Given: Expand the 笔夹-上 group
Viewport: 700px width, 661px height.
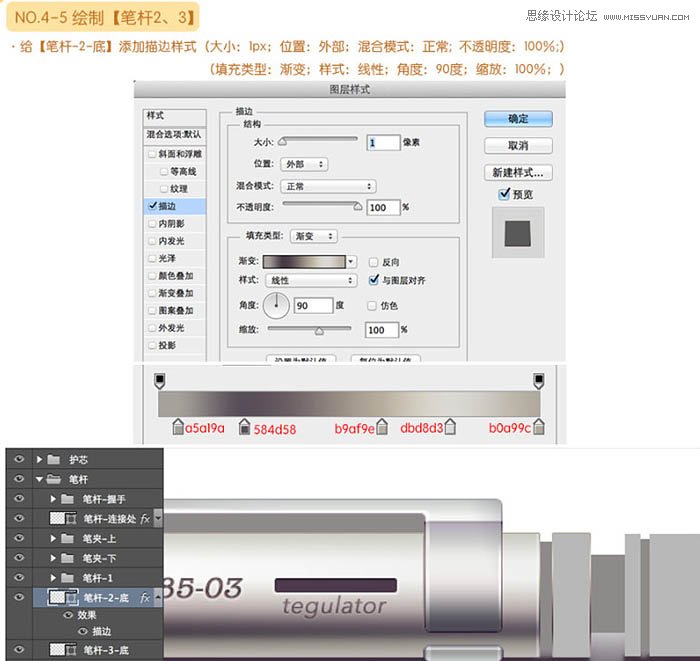Looking at the screenshot, I should pyautogui.click(x=53, y=538).
